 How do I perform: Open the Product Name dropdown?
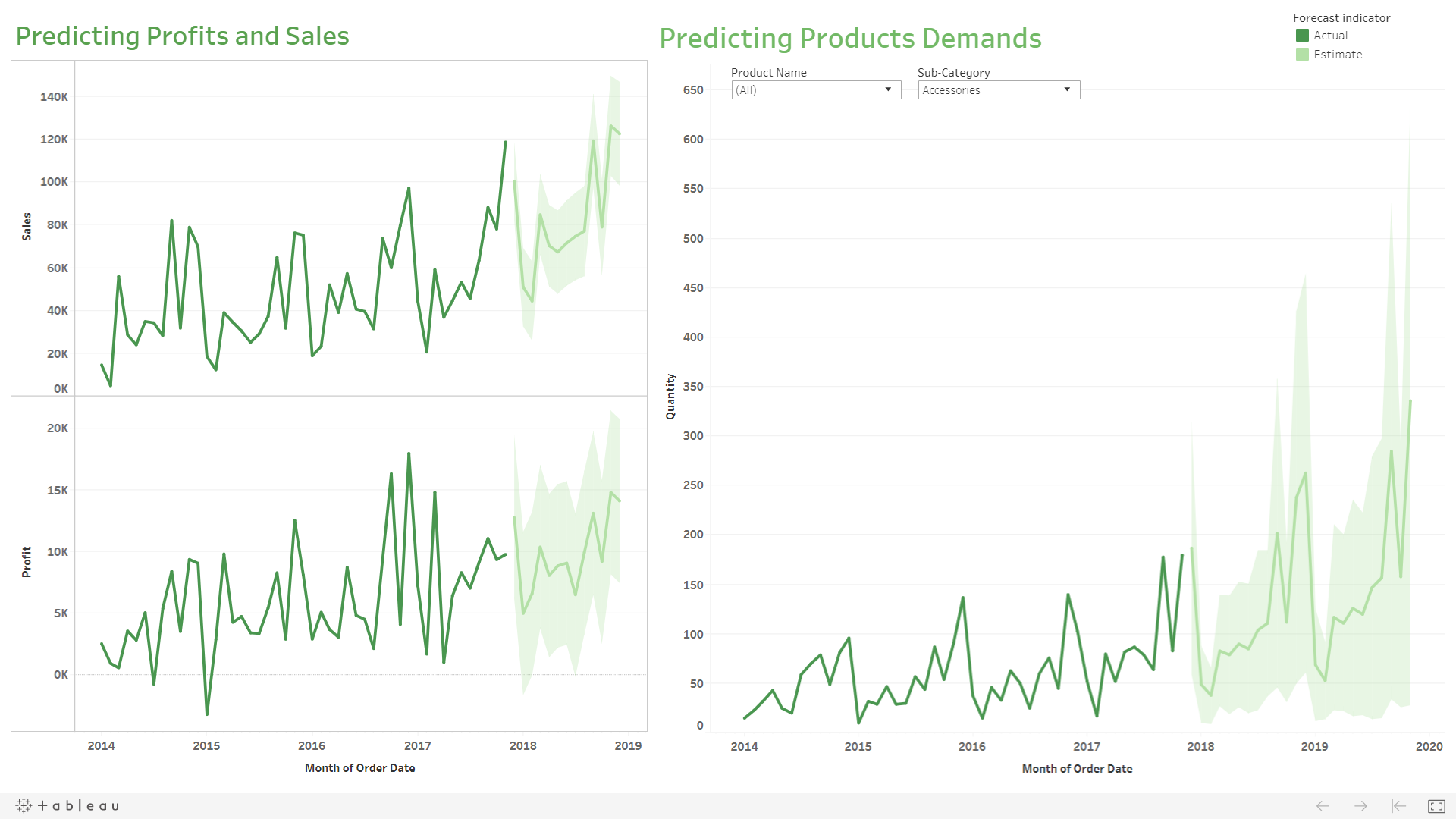point(888,89)
